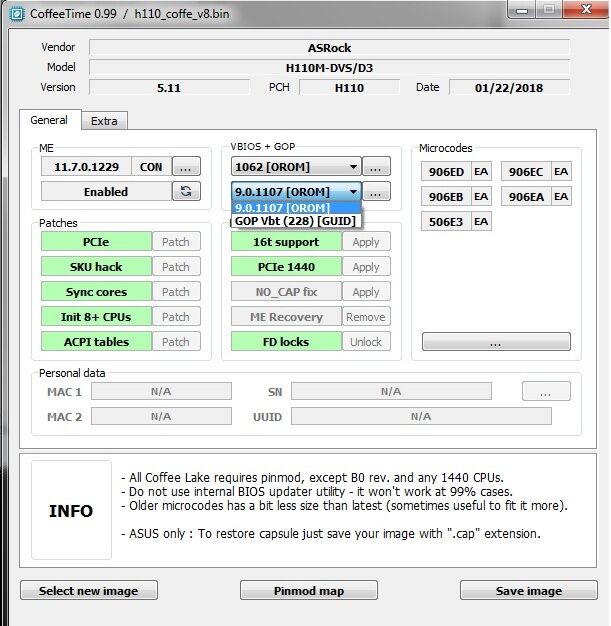Select 9.0.1107 [OROM] in dropdown list
Viewport: 611px width, 626px height.
[x=296, y=208]
